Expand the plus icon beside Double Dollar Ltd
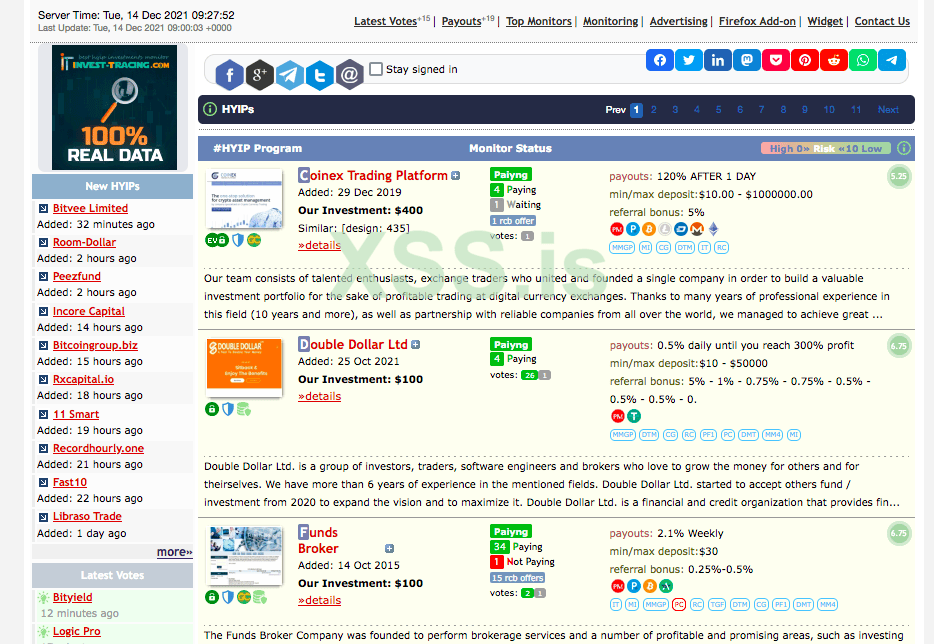The width and height of the screenshot is (934, 644). [416, 344]
